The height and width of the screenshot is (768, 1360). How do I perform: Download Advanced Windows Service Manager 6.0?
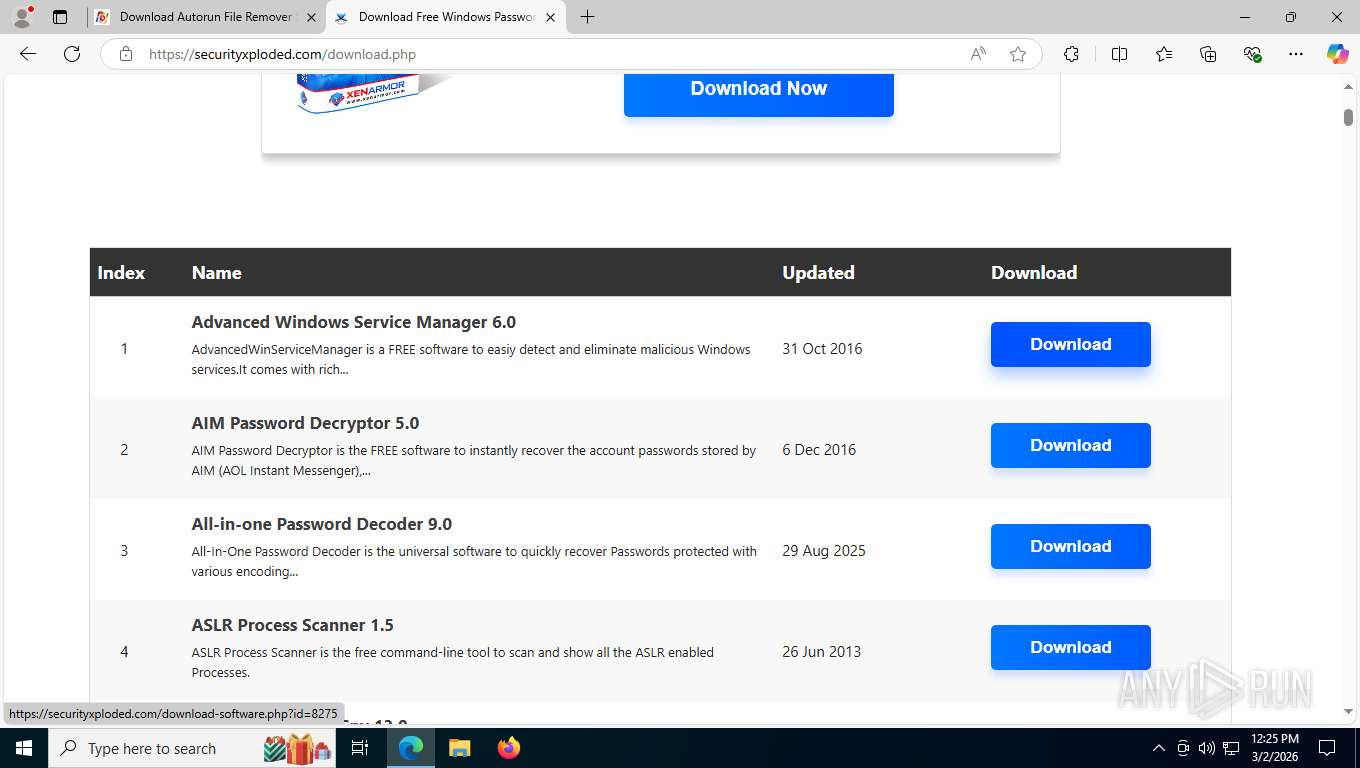click(x=1071, y=344)
